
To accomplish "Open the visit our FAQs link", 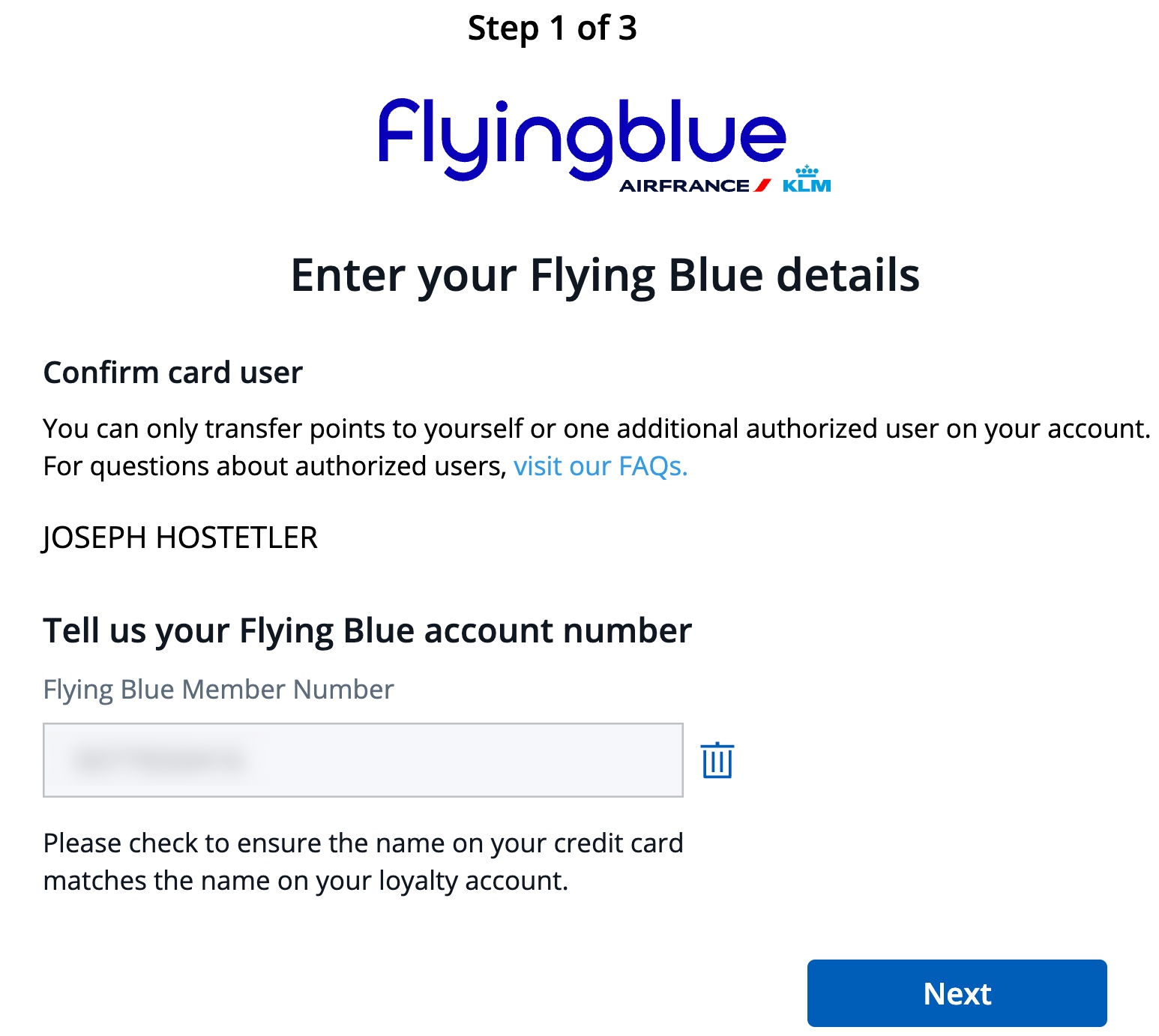I will (x=600, y=466).
